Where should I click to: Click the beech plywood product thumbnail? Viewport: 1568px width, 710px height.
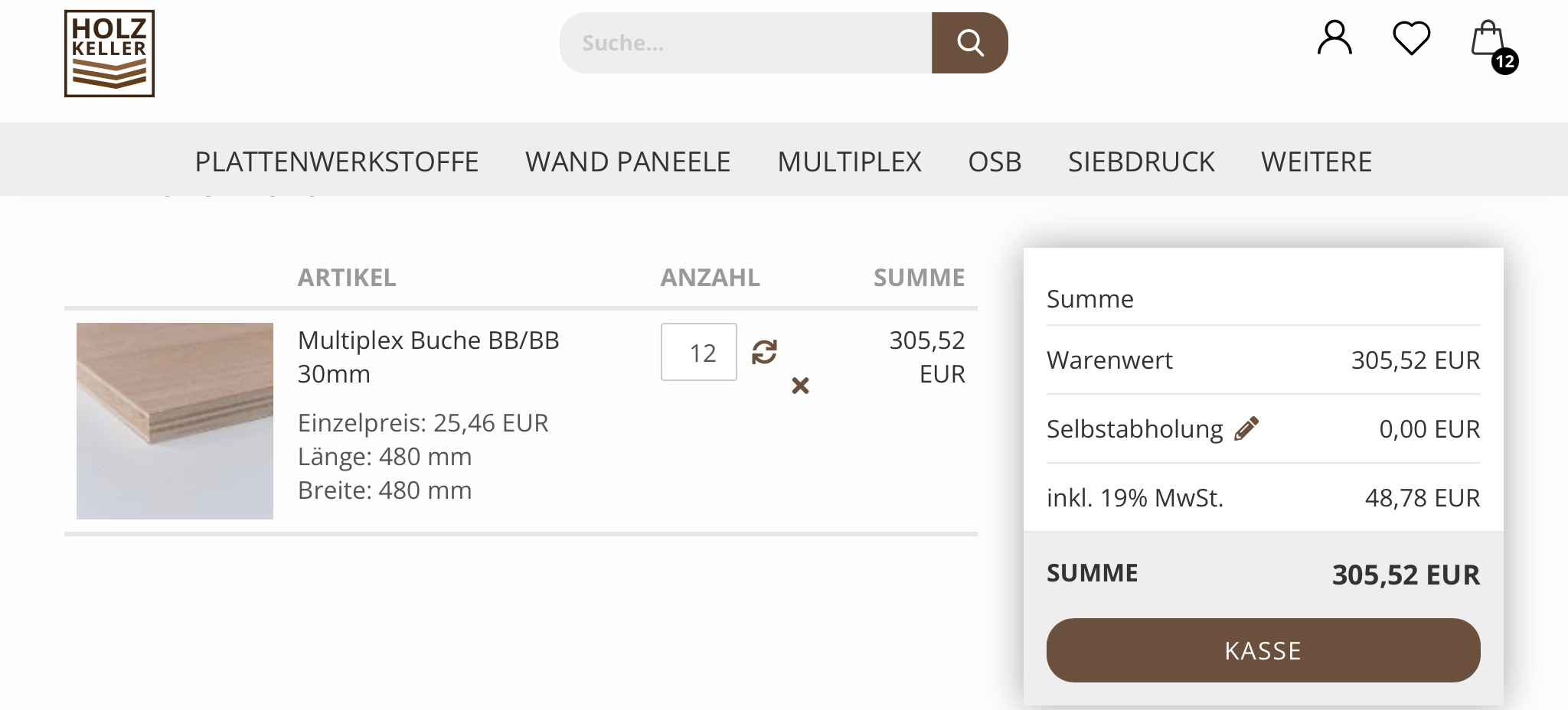pyautogui.click(x=175, y=421)
